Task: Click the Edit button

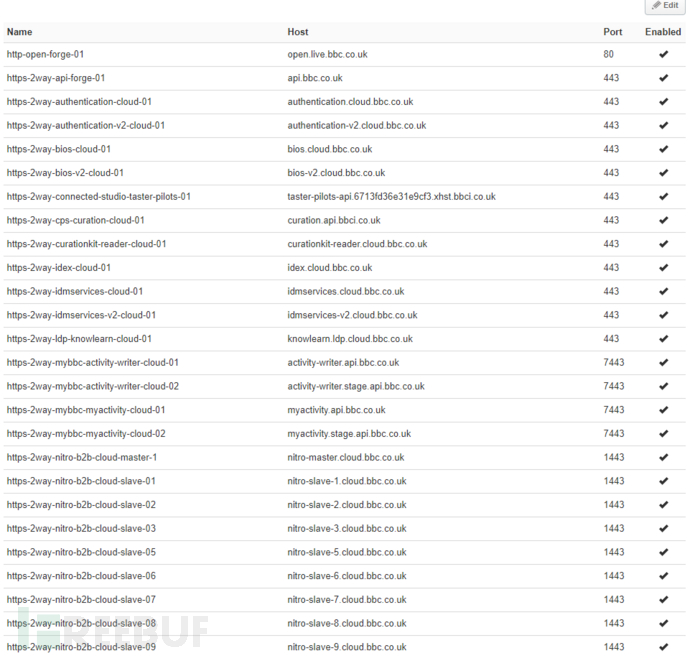Action: [x=665, y=6]
